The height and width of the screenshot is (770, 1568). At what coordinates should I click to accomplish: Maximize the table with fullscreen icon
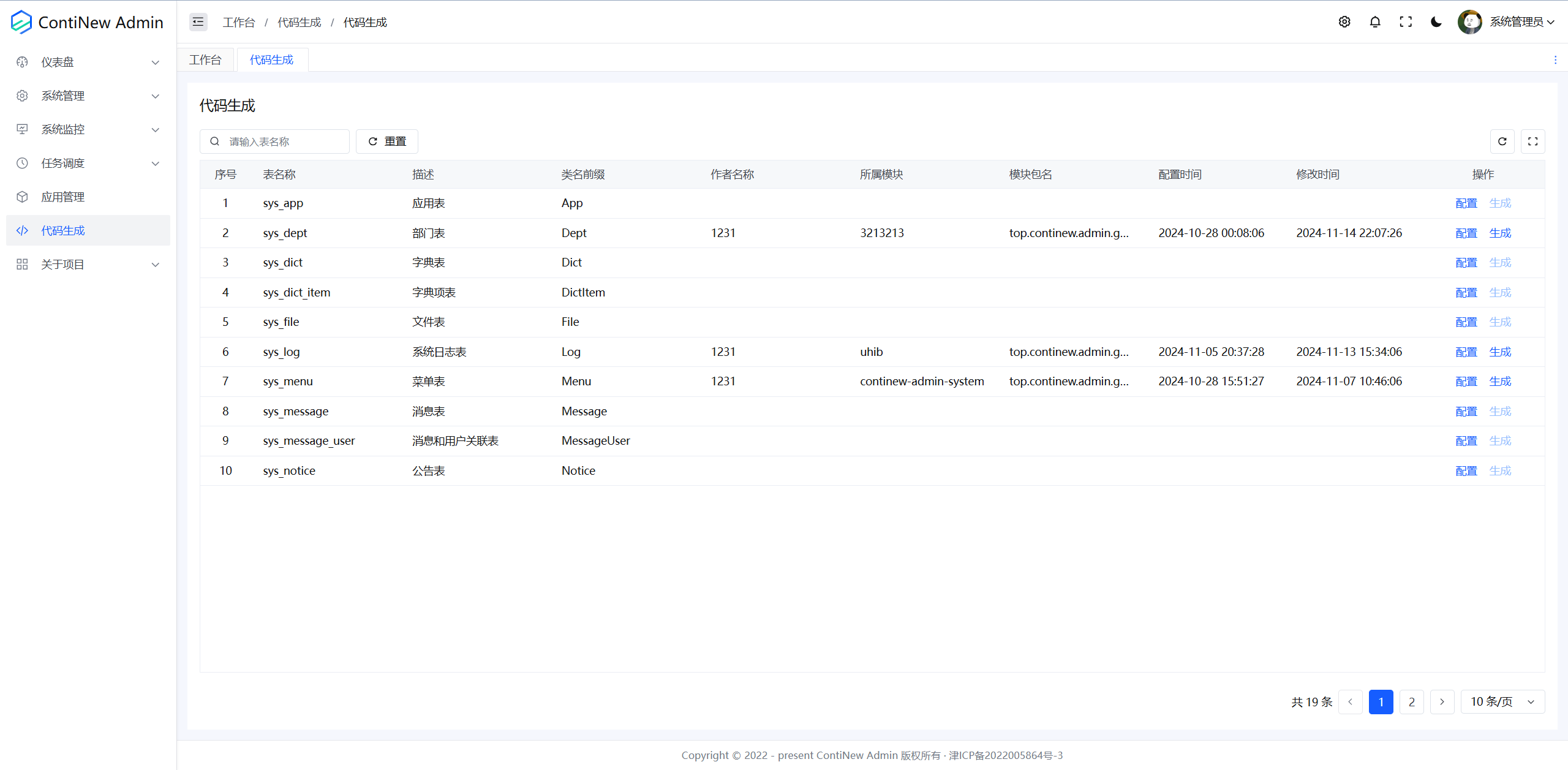point(1532,142)
